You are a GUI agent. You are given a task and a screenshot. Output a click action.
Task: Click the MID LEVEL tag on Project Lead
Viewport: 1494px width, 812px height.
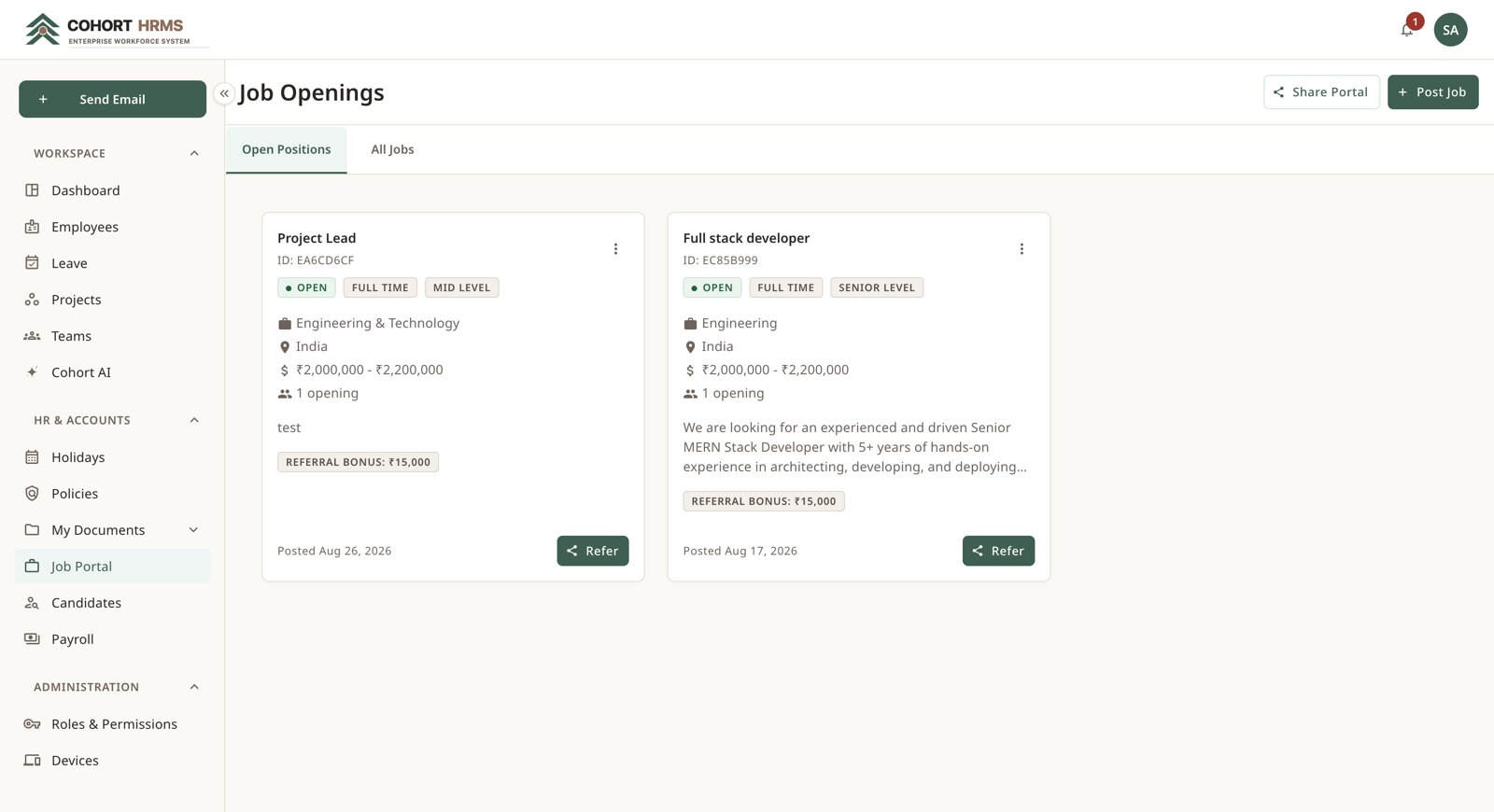[461, 287]
